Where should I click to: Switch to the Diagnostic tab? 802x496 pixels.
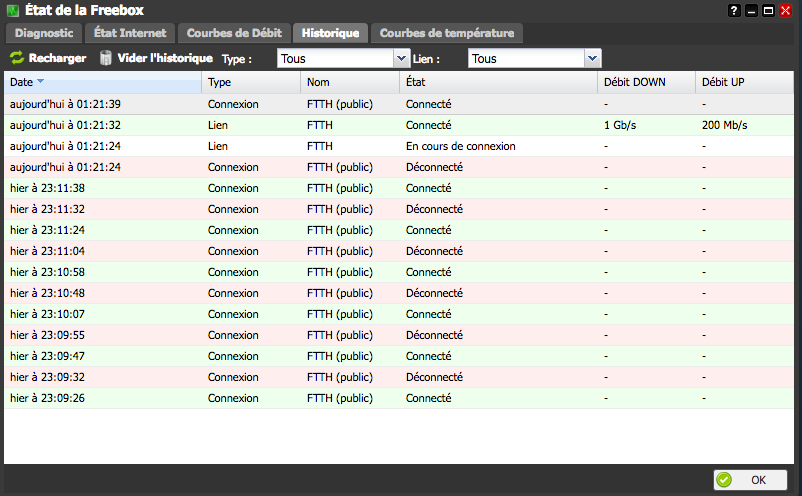coord(44,33)
